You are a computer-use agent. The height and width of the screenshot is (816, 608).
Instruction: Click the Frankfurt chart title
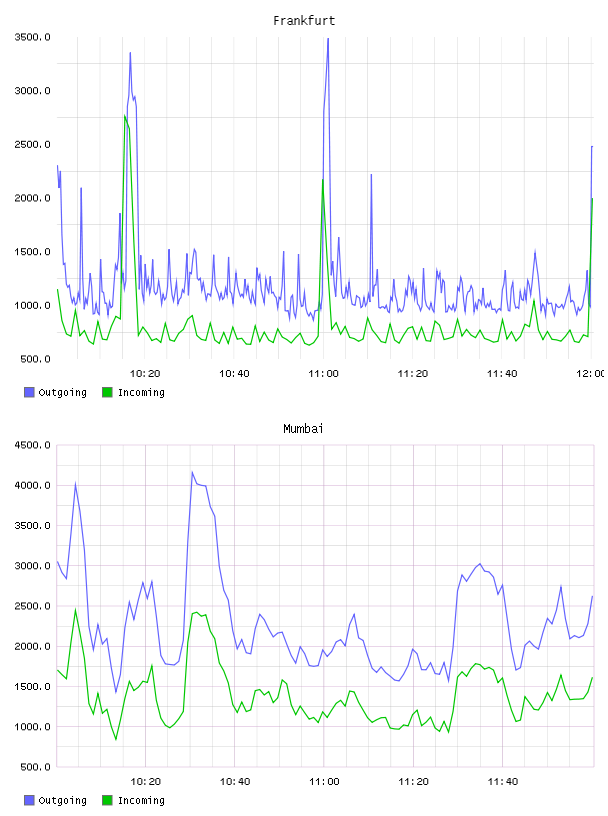[304, 21]
